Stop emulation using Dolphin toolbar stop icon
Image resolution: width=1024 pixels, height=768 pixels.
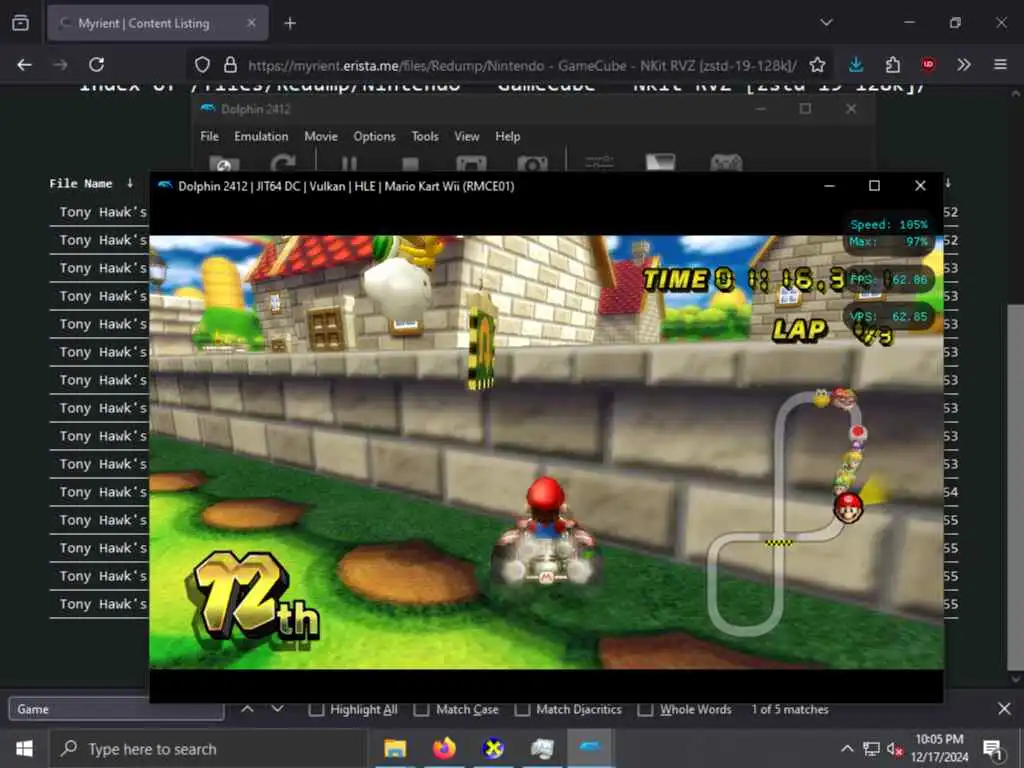410,165
